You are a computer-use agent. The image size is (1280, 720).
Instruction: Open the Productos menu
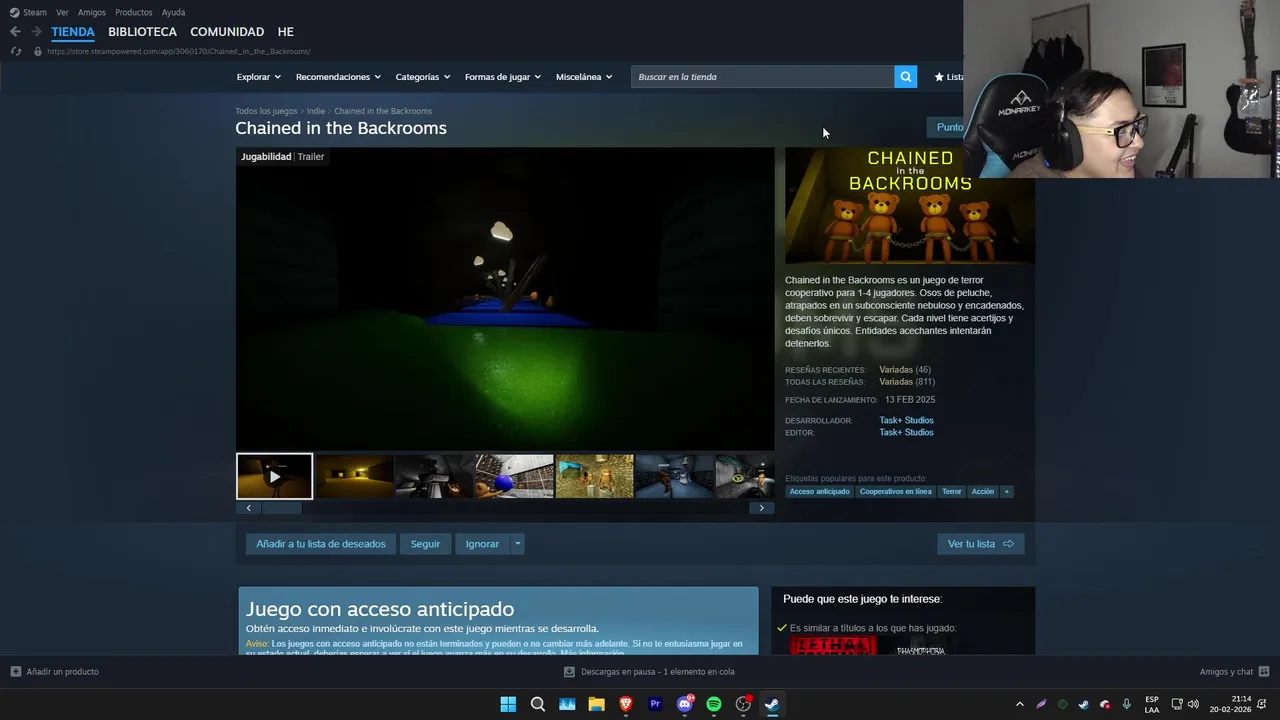[133, 12]
